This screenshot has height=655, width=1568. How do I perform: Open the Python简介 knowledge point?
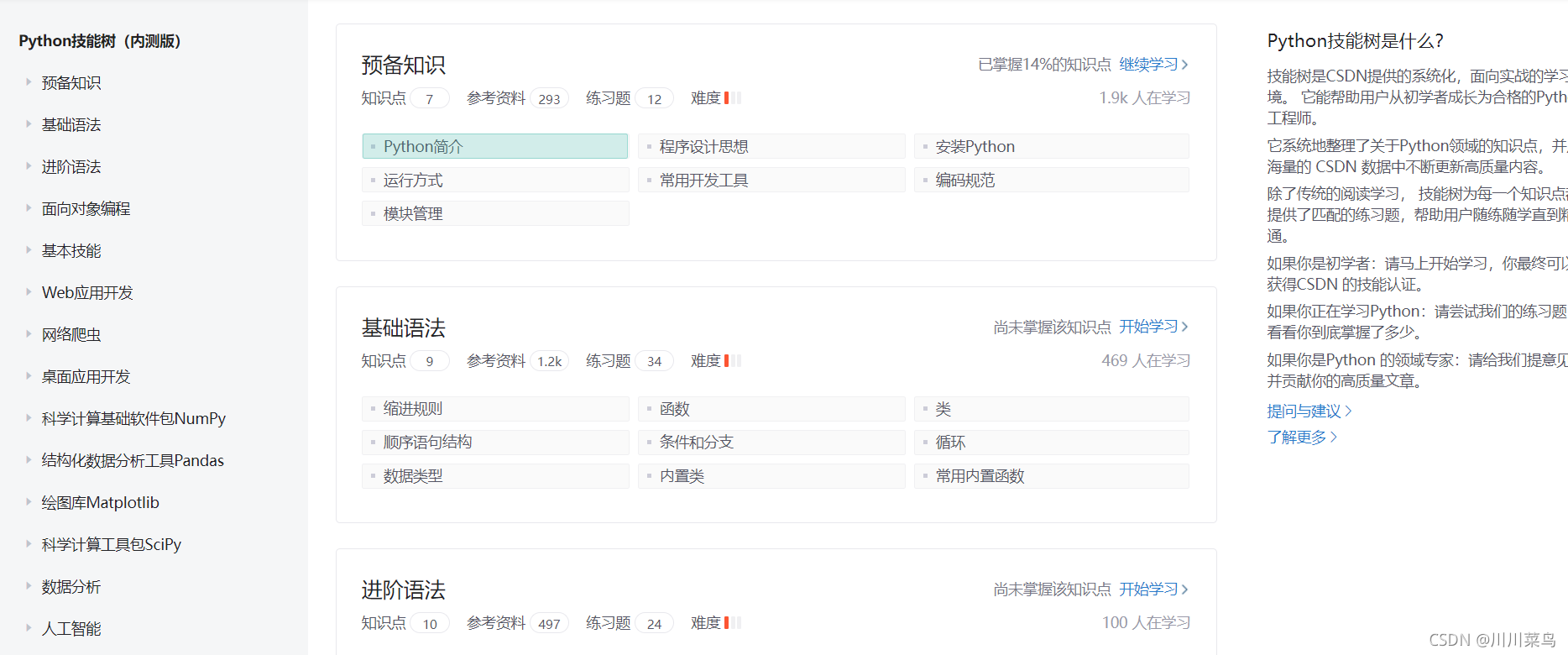[495, 146]
